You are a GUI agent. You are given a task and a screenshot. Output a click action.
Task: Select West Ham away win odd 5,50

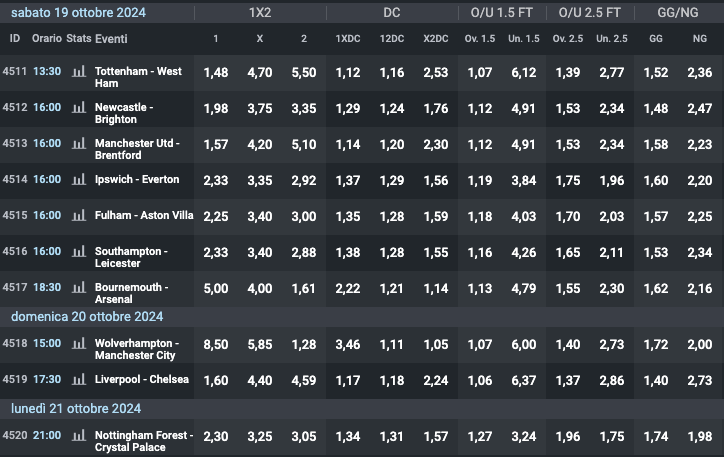click(x=303, y=72)
